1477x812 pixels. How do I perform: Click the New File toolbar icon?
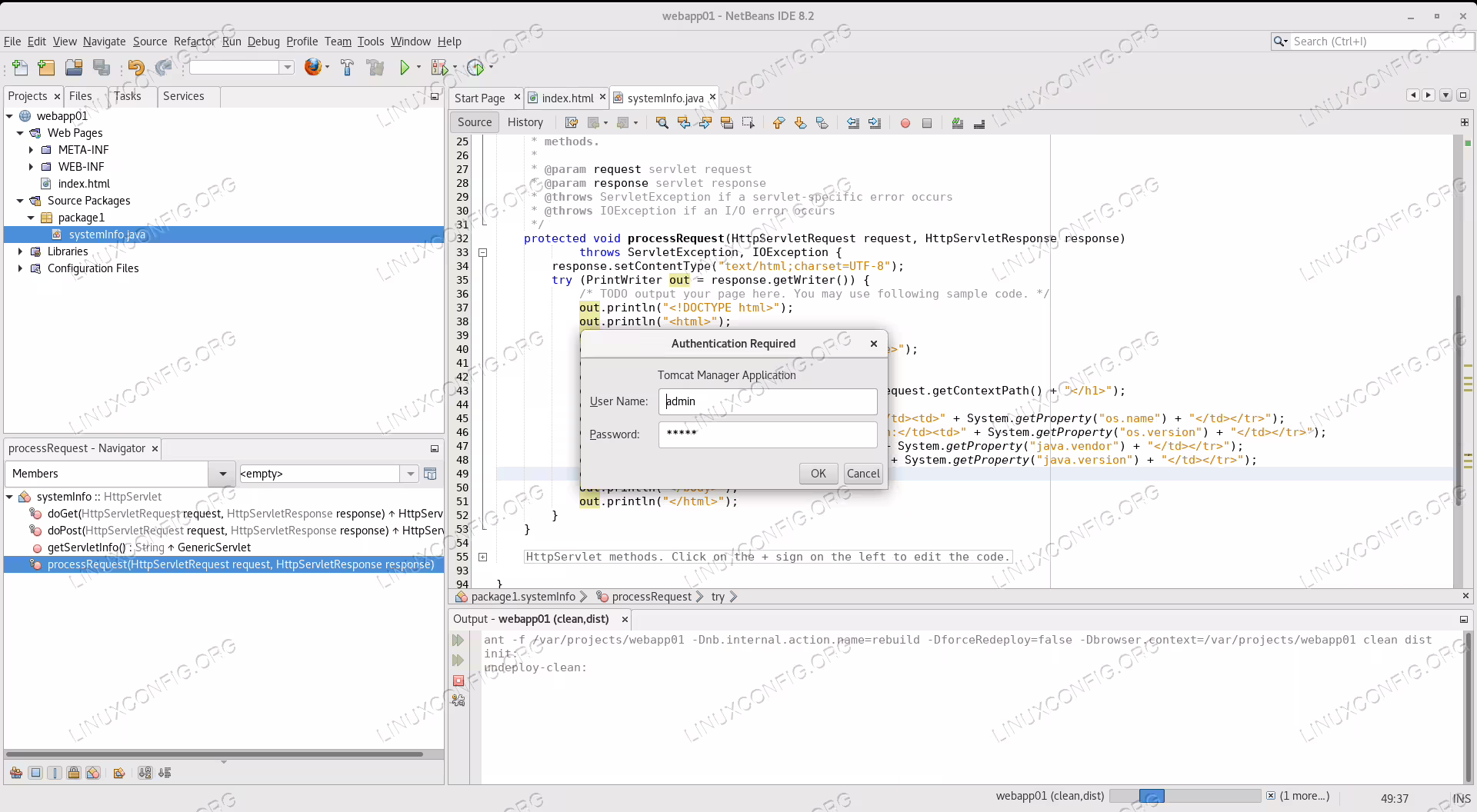pyautogui.click(x=20, y=68)
